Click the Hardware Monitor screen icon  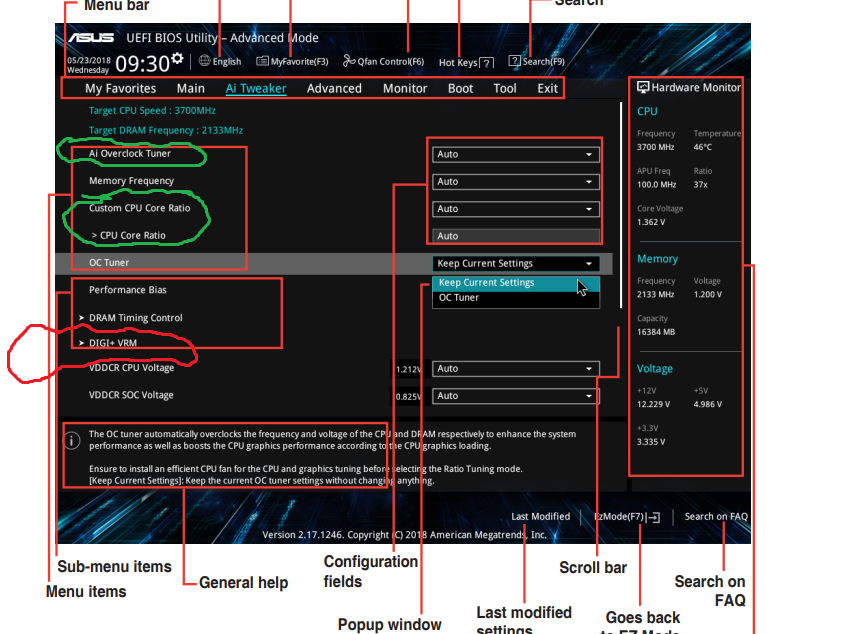tap(643, 87)
